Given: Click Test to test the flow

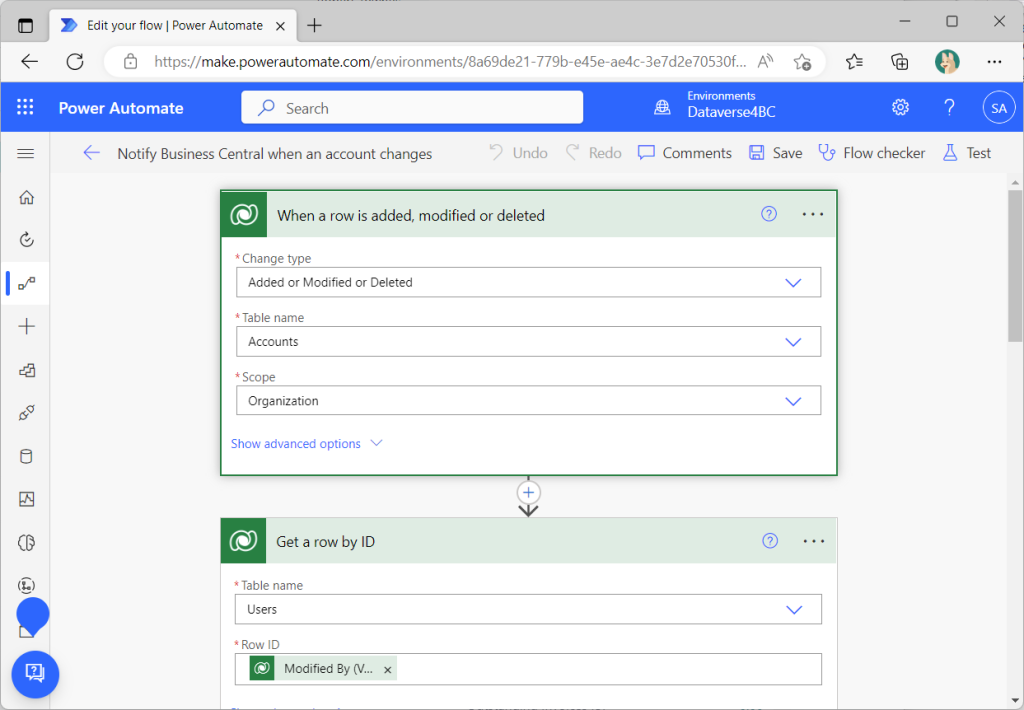Looking at the screenshot, I should point(967,153).
